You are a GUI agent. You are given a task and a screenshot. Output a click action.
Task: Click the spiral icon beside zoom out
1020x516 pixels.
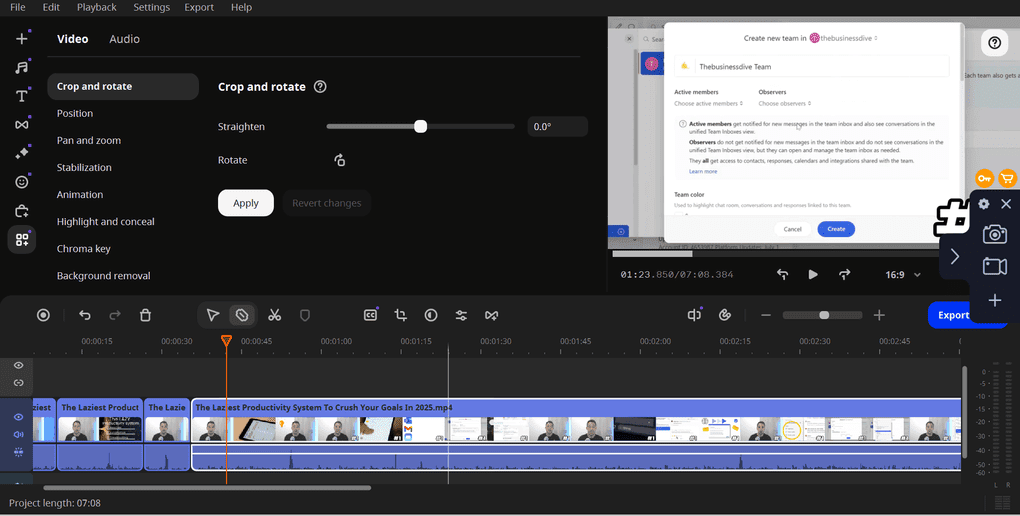tap(725, 315)
